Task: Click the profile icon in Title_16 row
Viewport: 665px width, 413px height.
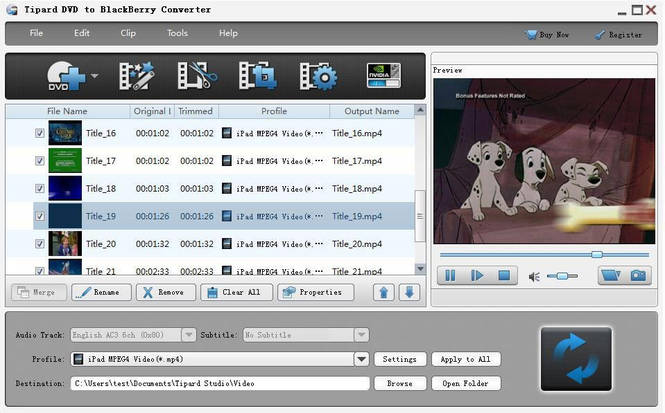Action: [227, 133]
